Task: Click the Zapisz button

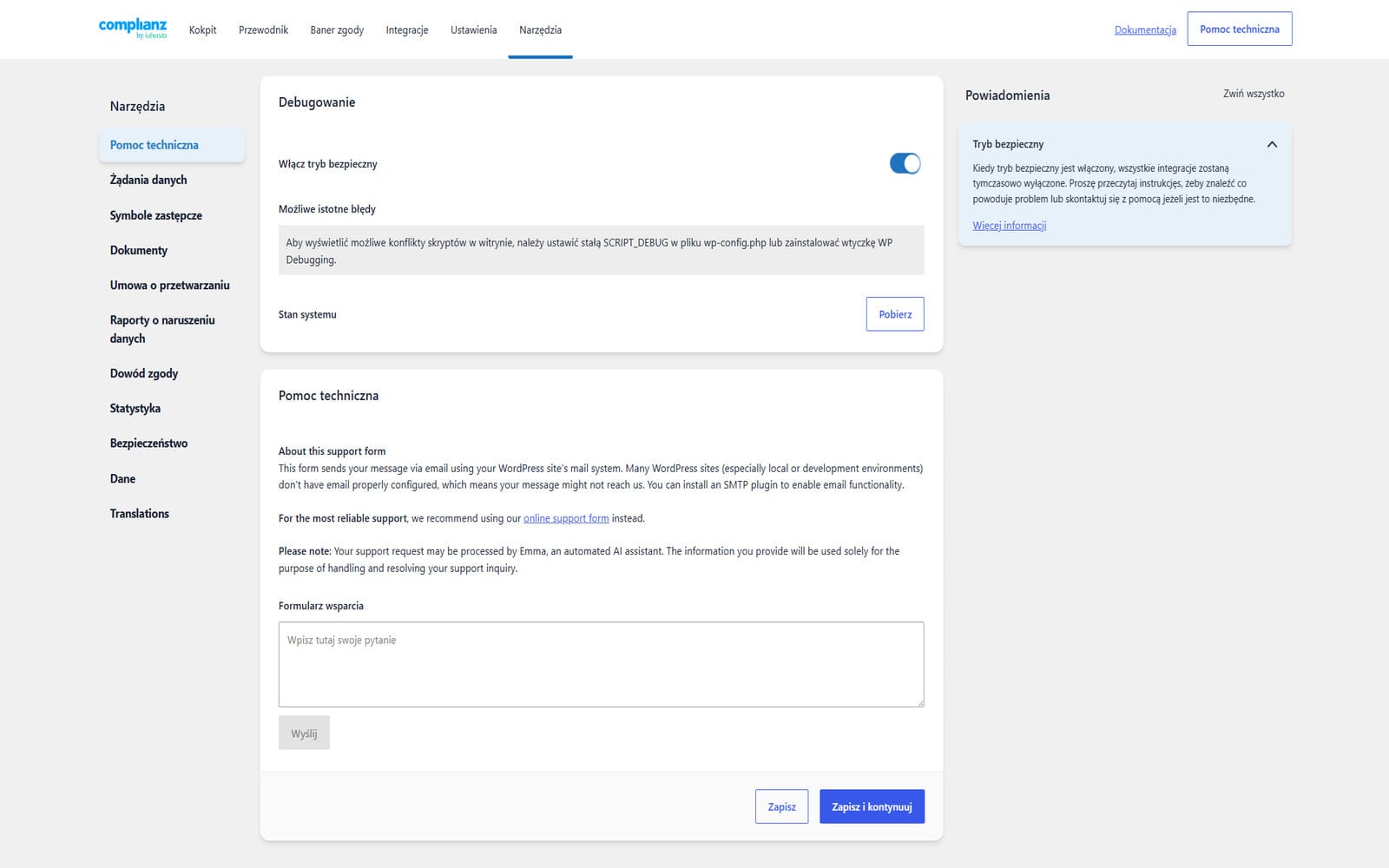Action: click(x=781, y=806)
